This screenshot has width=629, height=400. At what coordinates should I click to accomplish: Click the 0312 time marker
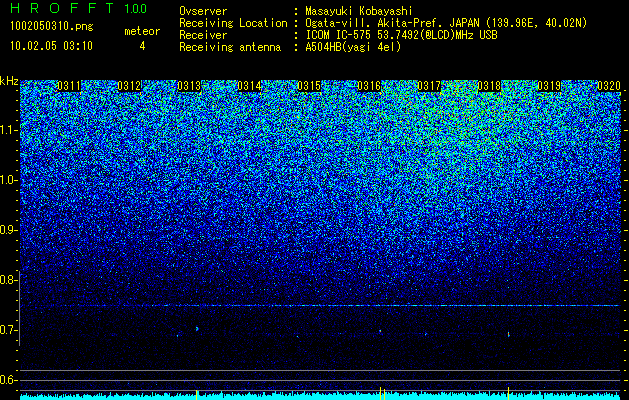click(129, 86)
